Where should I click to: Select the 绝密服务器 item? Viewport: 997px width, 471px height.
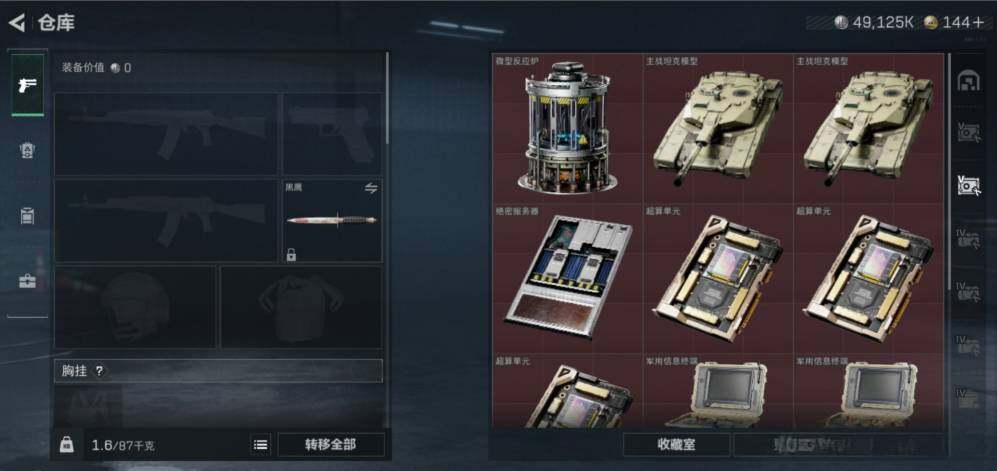567,278
